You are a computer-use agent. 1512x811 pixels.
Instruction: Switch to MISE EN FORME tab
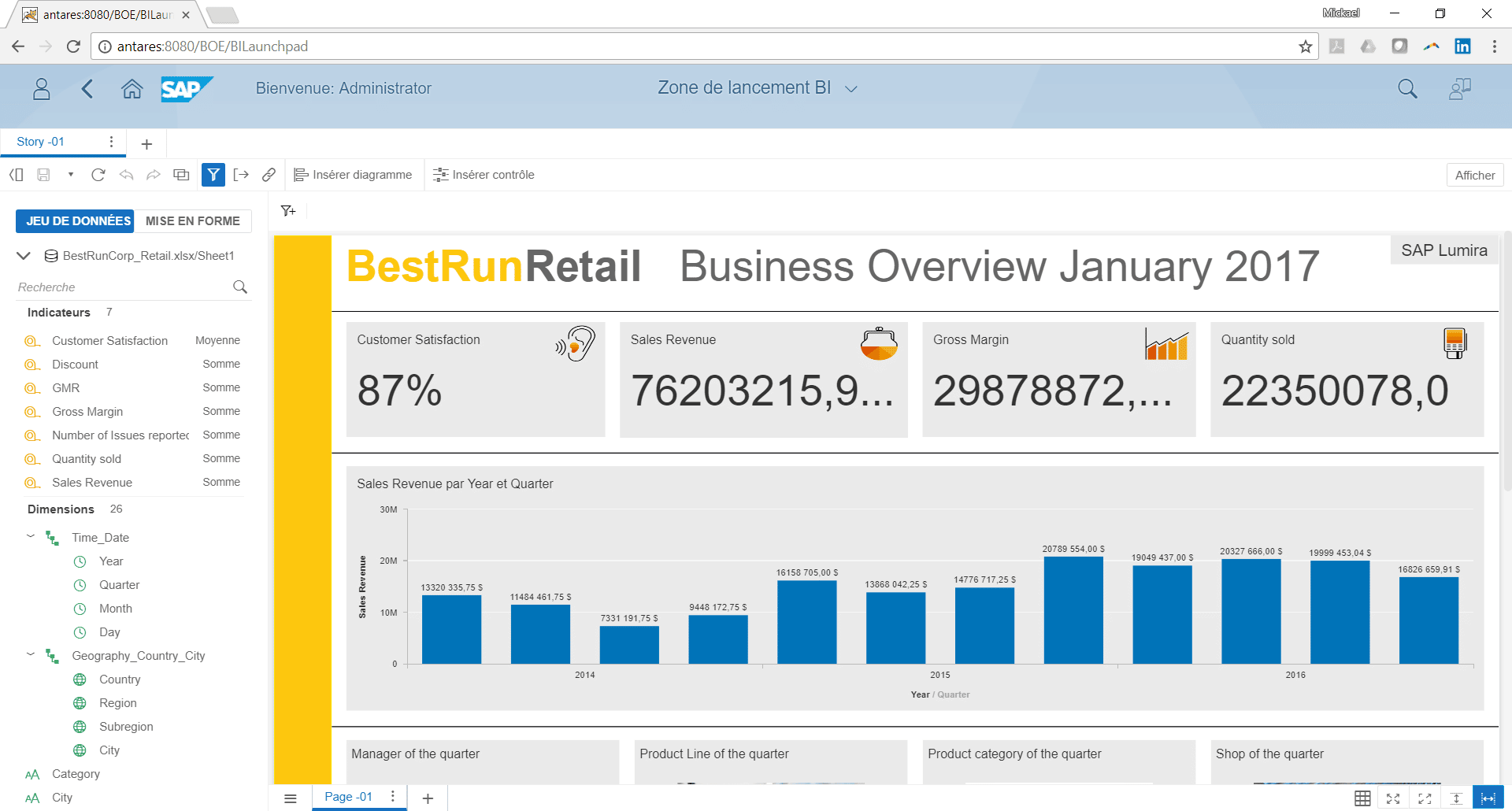tap(193, 221)
